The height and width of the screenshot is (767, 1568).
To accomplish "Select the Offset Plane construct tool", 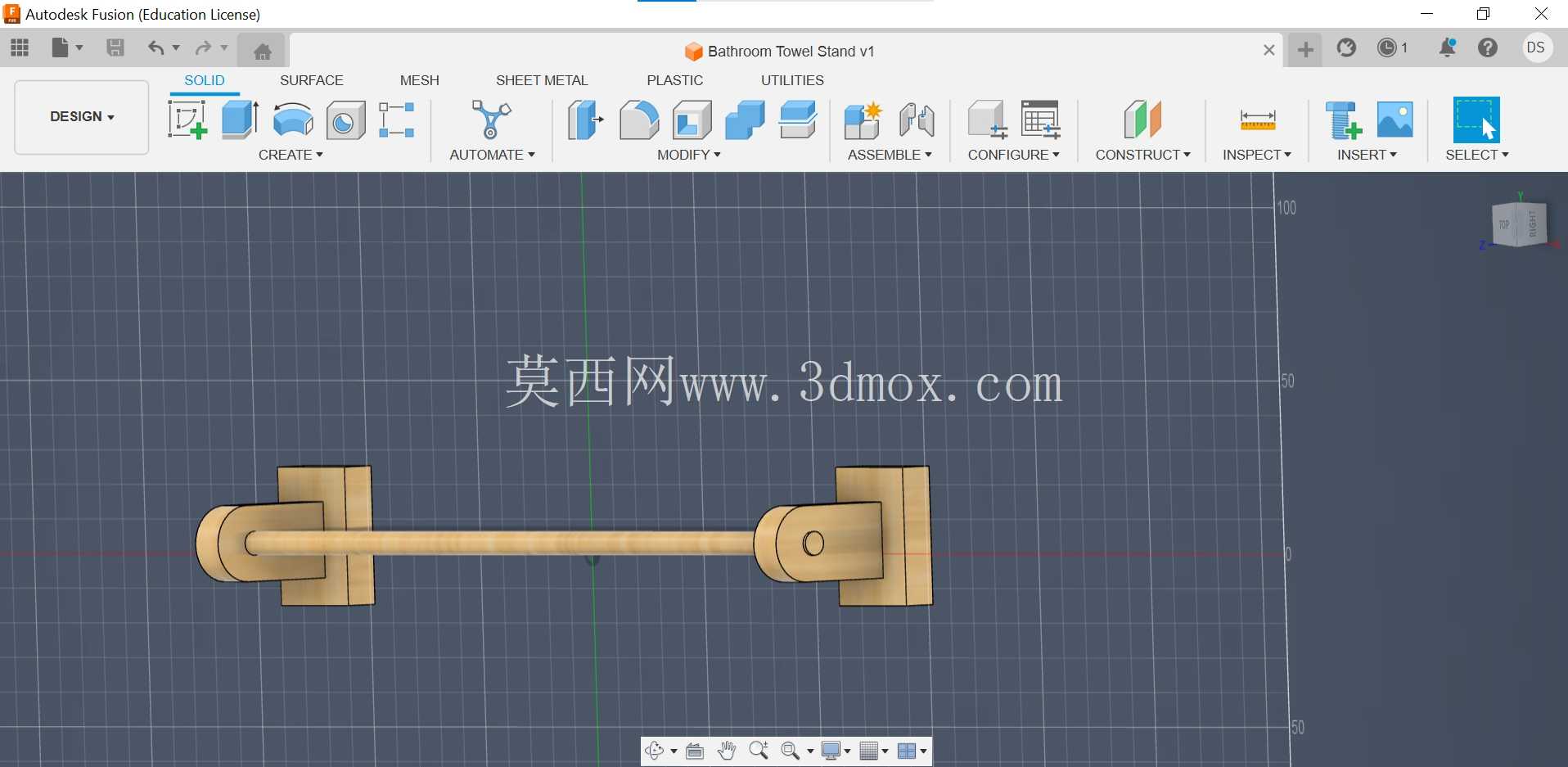I will [1142, 120].
